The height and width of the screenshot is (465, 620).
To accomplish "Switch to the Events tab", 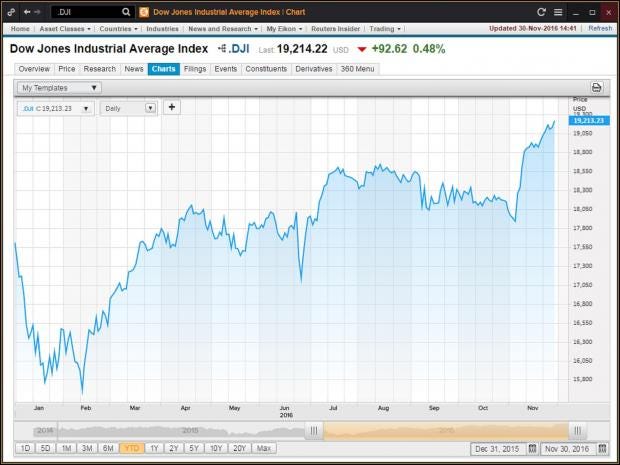I will pos(225,69).
